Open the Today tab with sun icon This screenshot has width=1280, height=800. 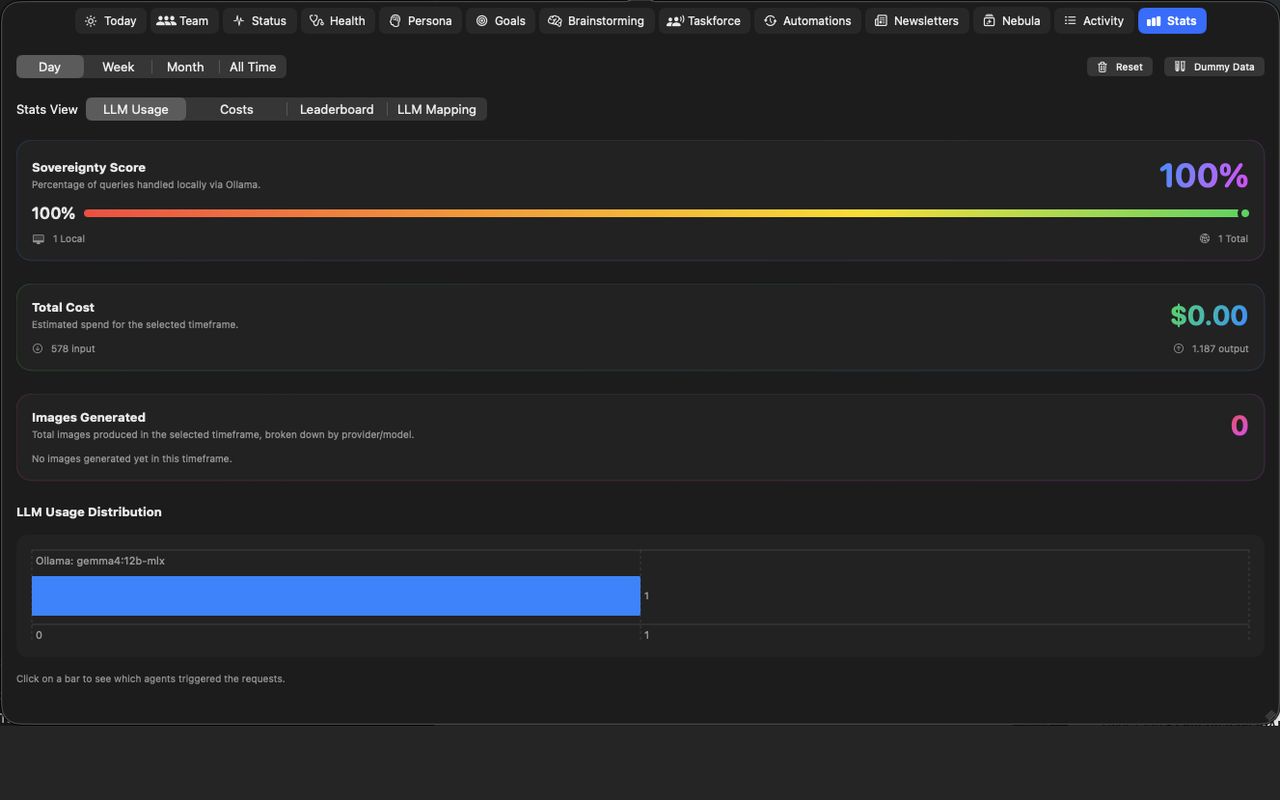(x=110, y=21)
